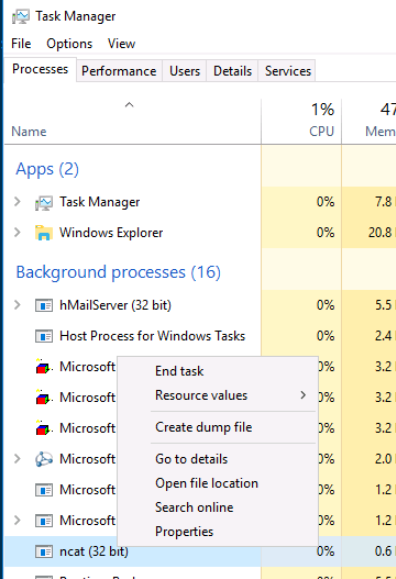Choose End task from context menu
This screenshot has height=579, width=396.
pyautogui.click(x=218, y=371)
